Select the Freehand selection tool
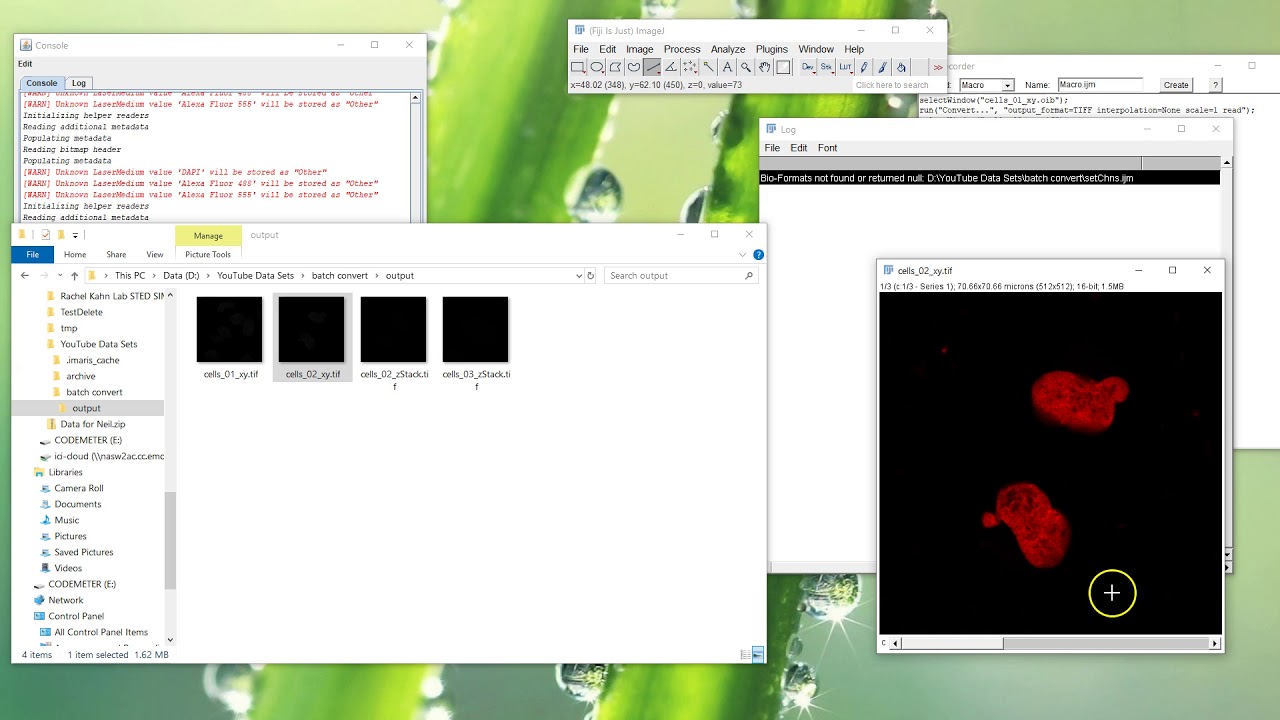The height and width of the screenshot is (720, 1280). 634,67
